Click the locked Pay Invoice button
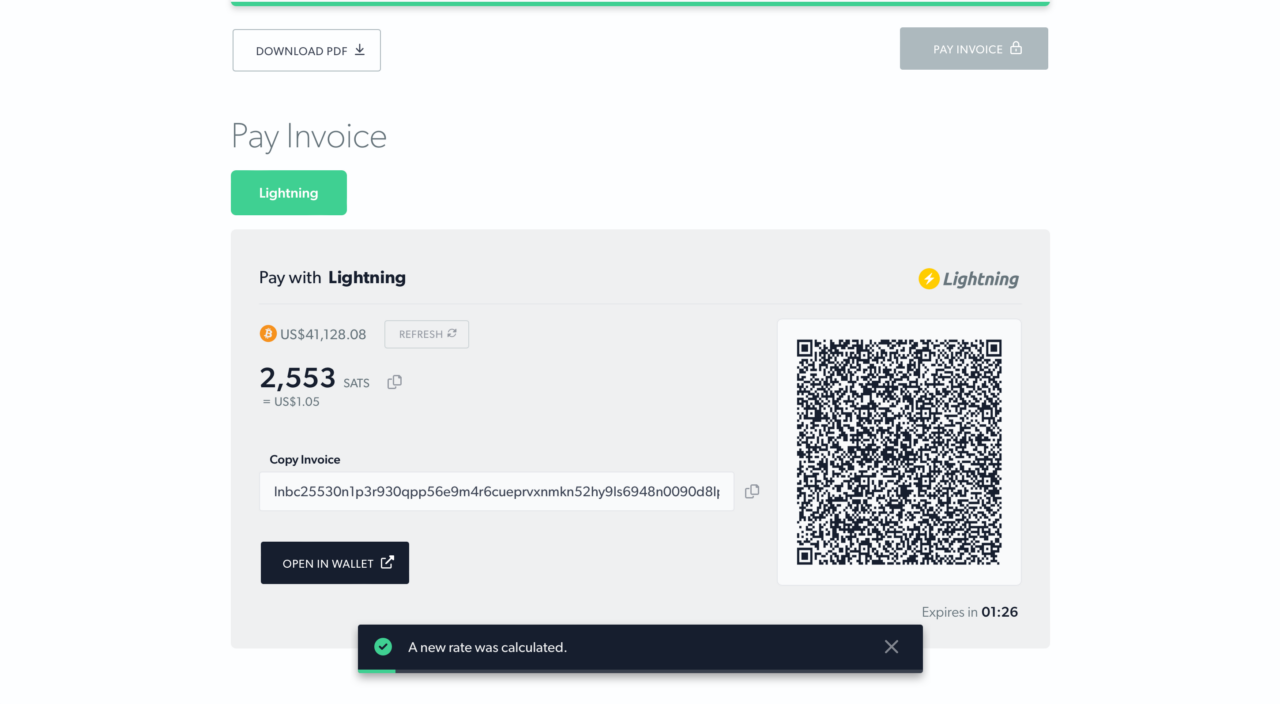Image resolution: width=1280 pixels, height=704 pixels. (974, 48)
